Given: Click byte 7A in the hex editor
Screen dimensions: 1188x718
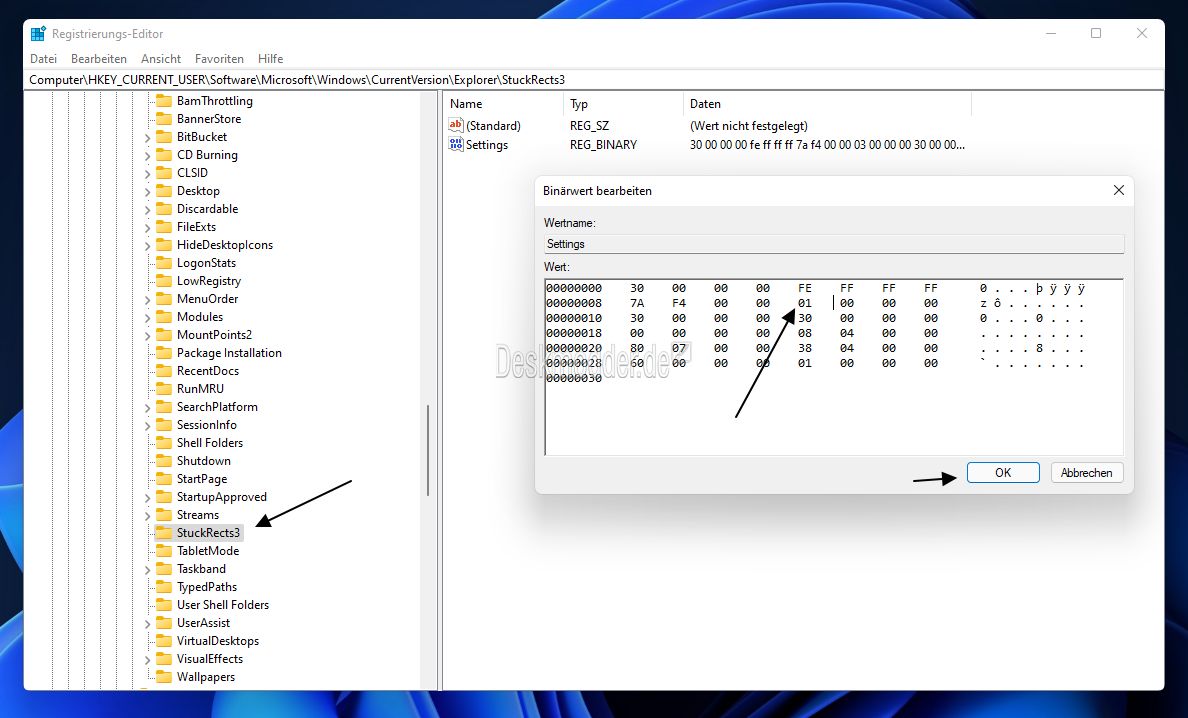Looking at the screenshot, I should click(637, 303).
